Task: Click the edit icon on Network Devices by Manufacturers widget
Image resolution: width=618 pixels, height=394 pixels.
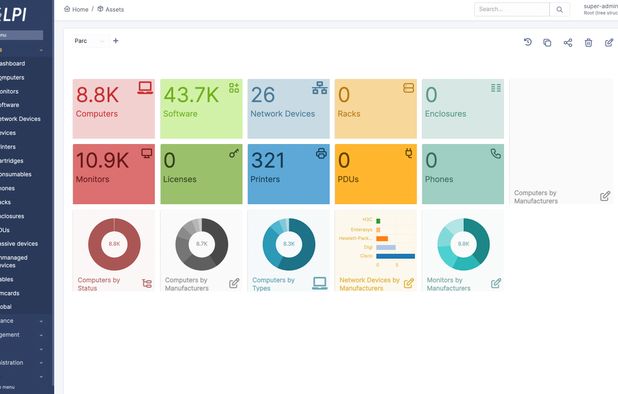Action: 409,283
